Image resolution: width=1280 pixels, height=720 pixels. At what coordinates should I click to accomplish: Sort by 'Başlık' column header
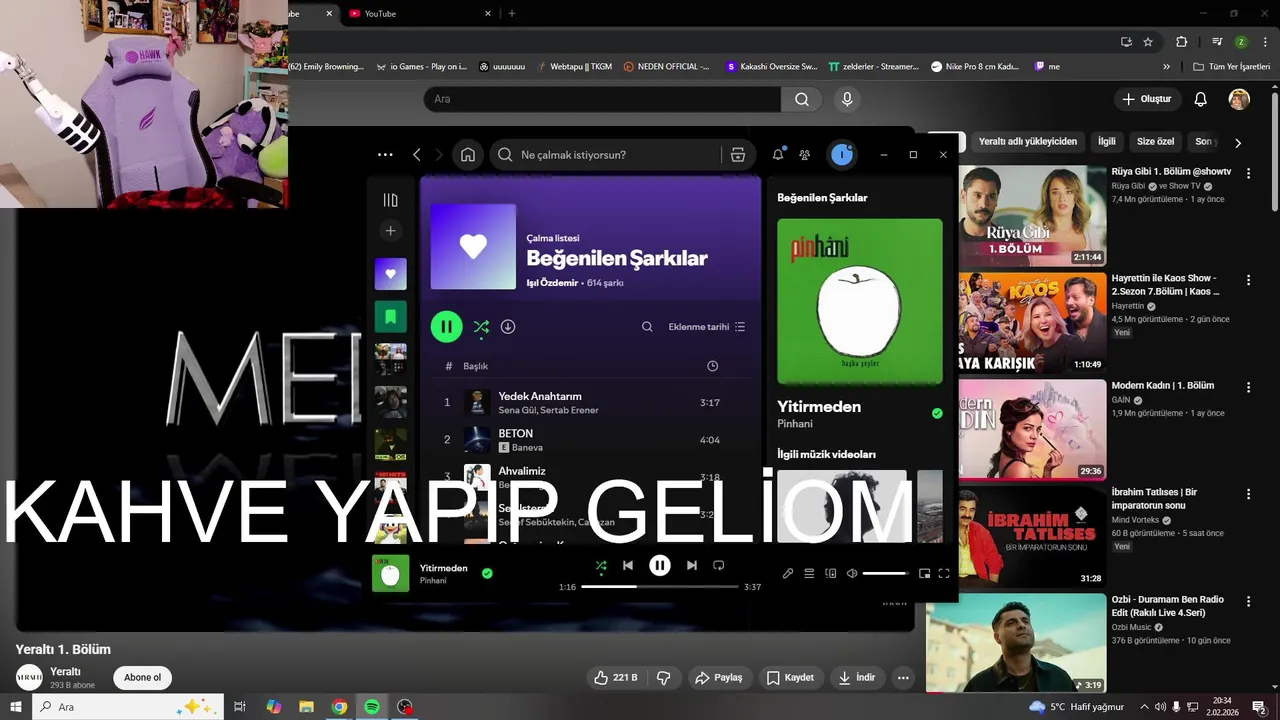pyautogui.click(x=475, y=366)
